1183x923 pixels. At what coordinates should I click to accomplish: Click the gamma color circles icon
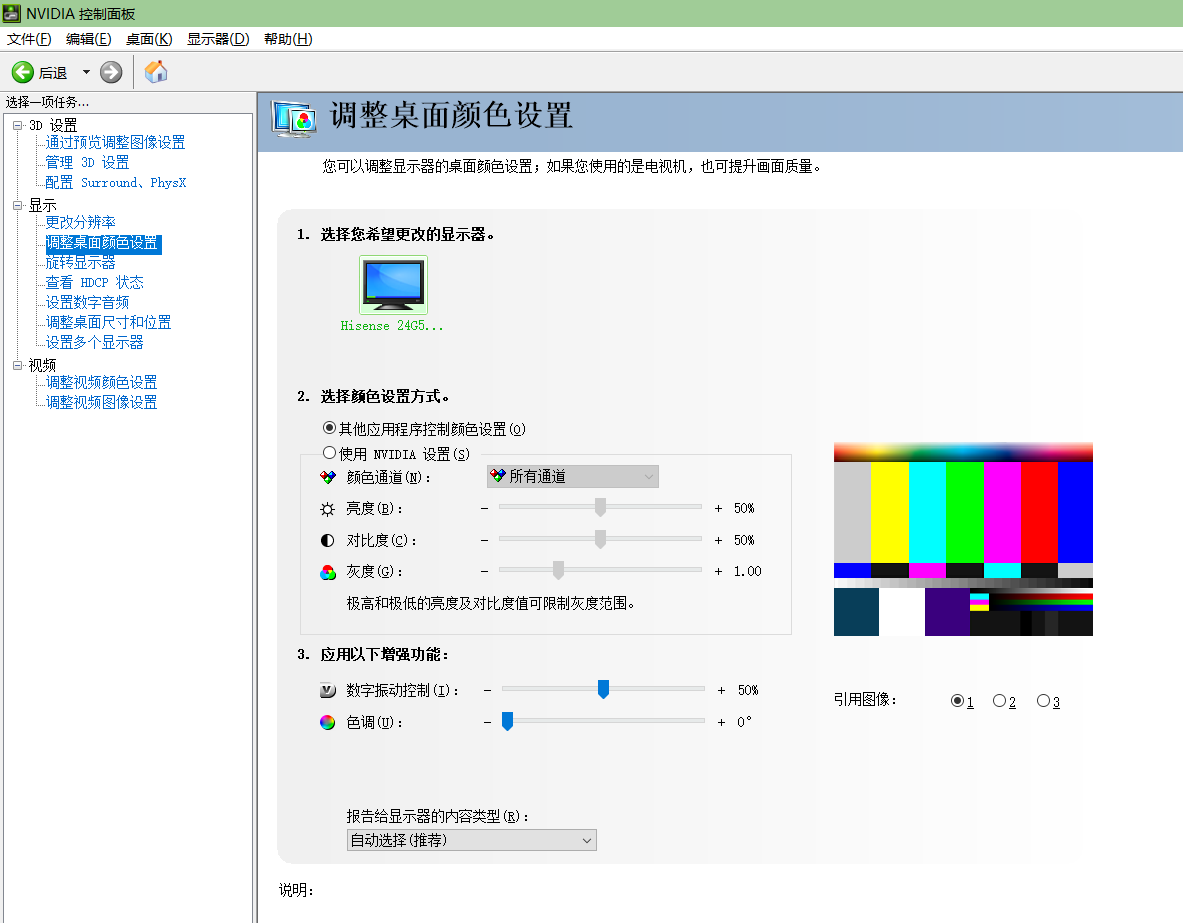coord(327,572)
